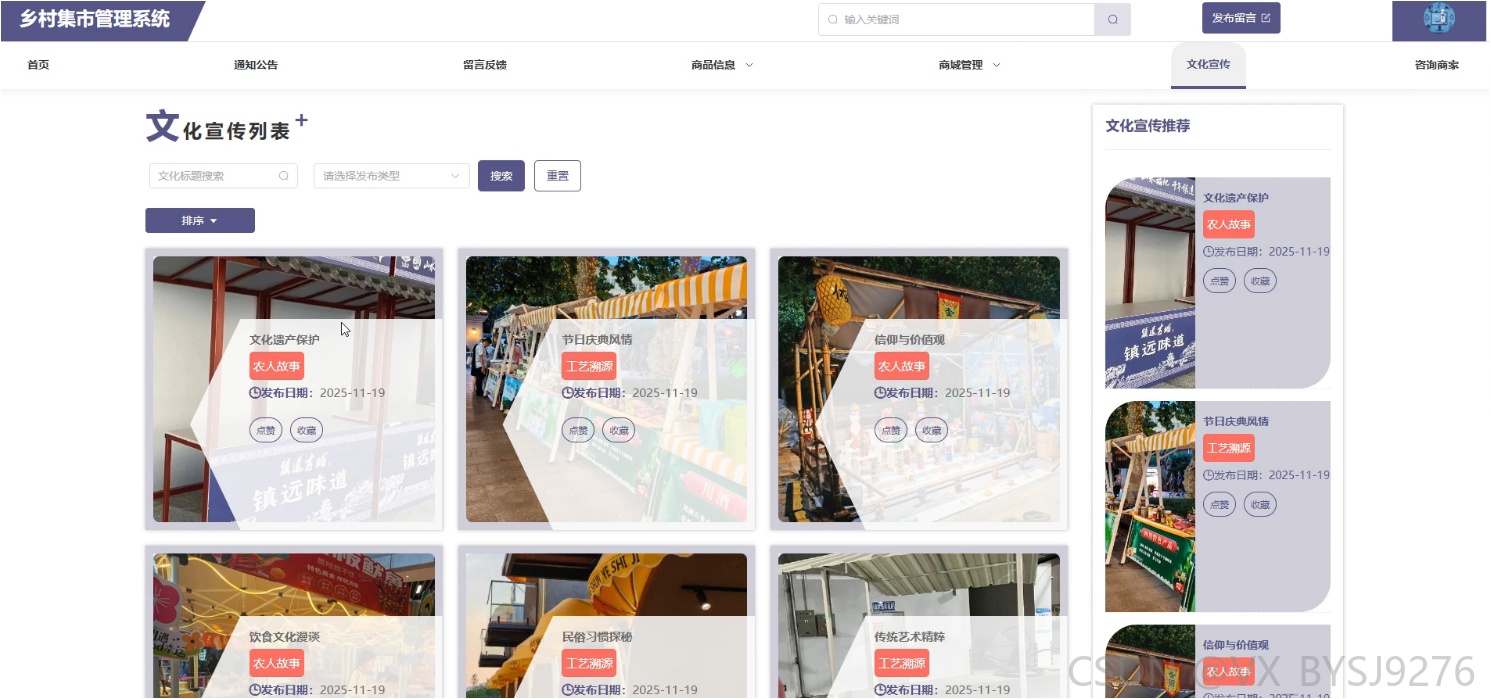
Task: Click the magnifier search button in header
Action: pos(1113,19)
